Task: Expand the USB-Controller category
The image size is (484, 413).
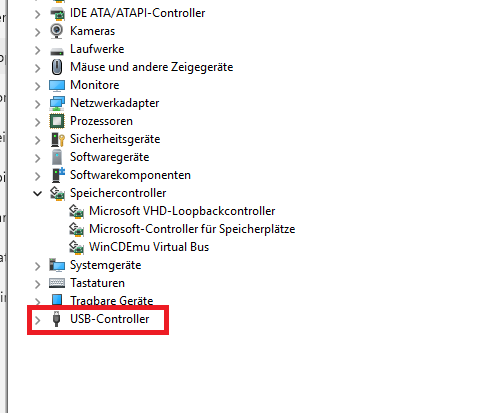Action: tap(38, 320)
